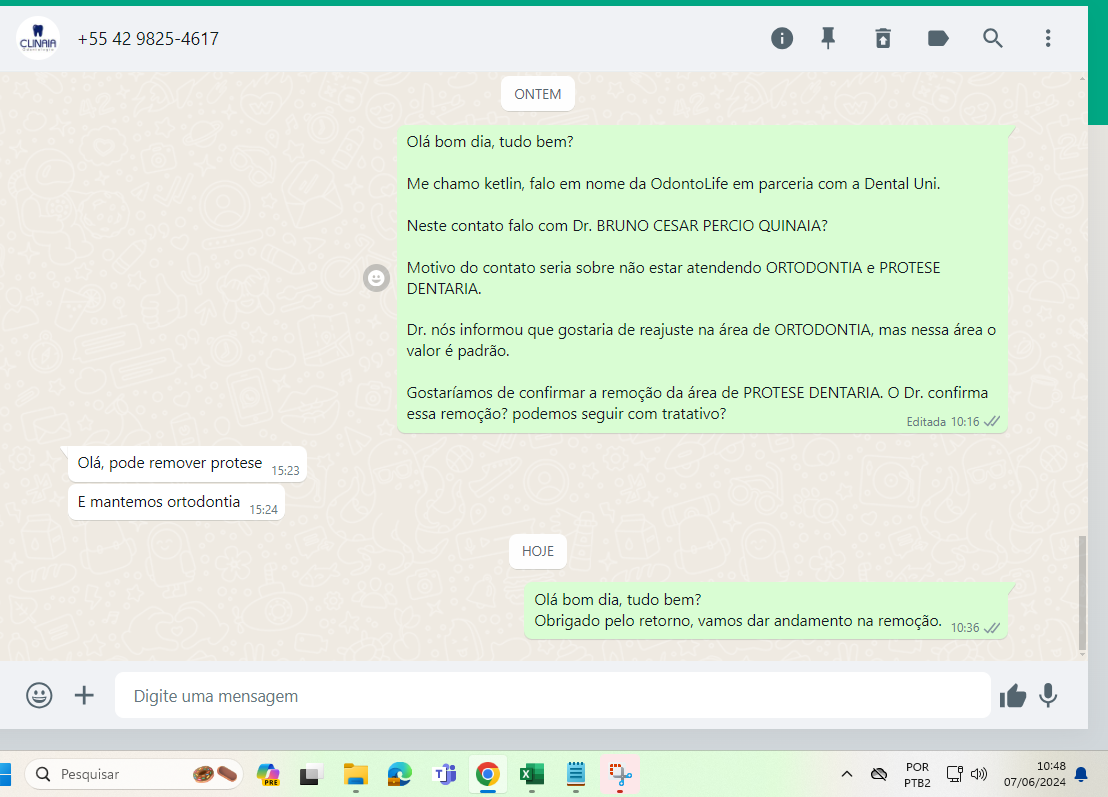
Task: Open clock showing 10:48 07/06/2024
Action: click(1035, 774)
